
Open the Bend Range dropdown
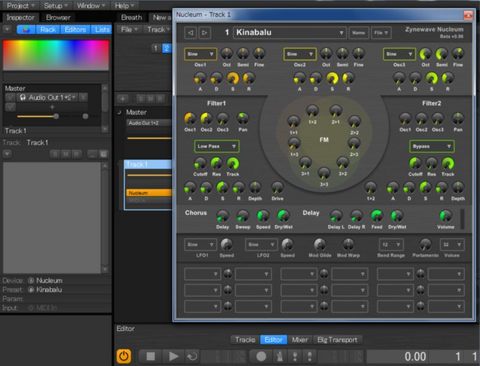(x=391, y=245)
